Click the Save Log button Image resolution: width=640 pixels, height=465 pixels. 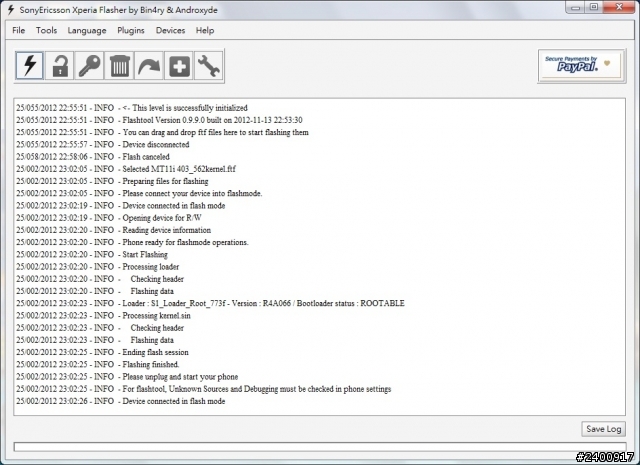point(603,429)
